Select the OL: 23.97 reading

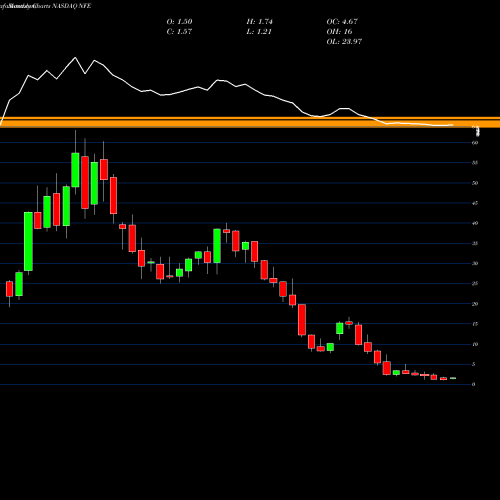tap(344, 42)
